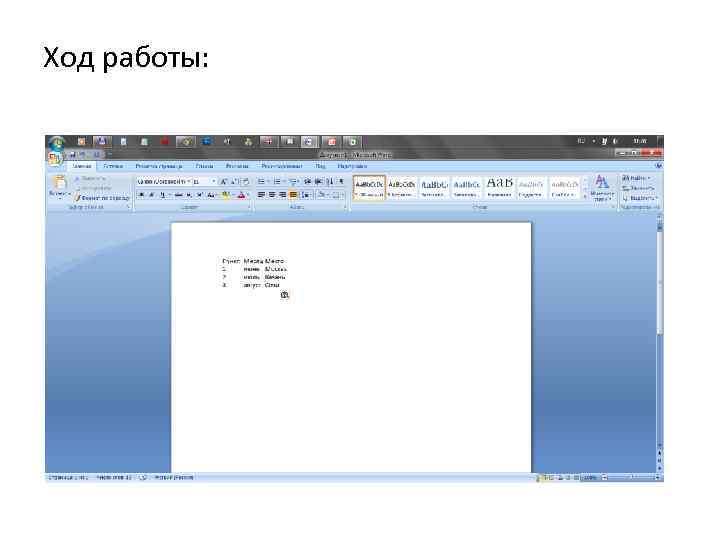Screen dimensions: 720x540
Task: Open the Line Spacing menu
Action: pyautogui.click(x=306, y=195)
